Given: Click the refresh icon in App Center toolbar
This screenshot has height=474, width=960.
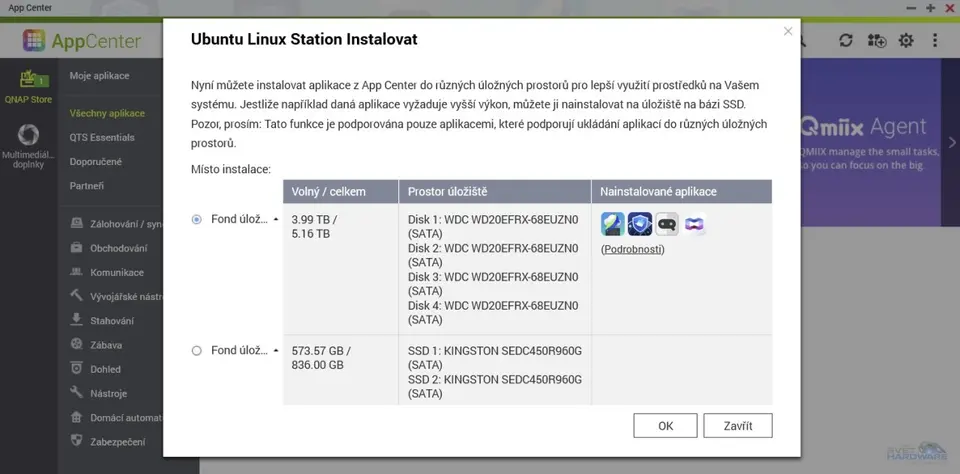Looking at the screenshot, I should [846, 41].
